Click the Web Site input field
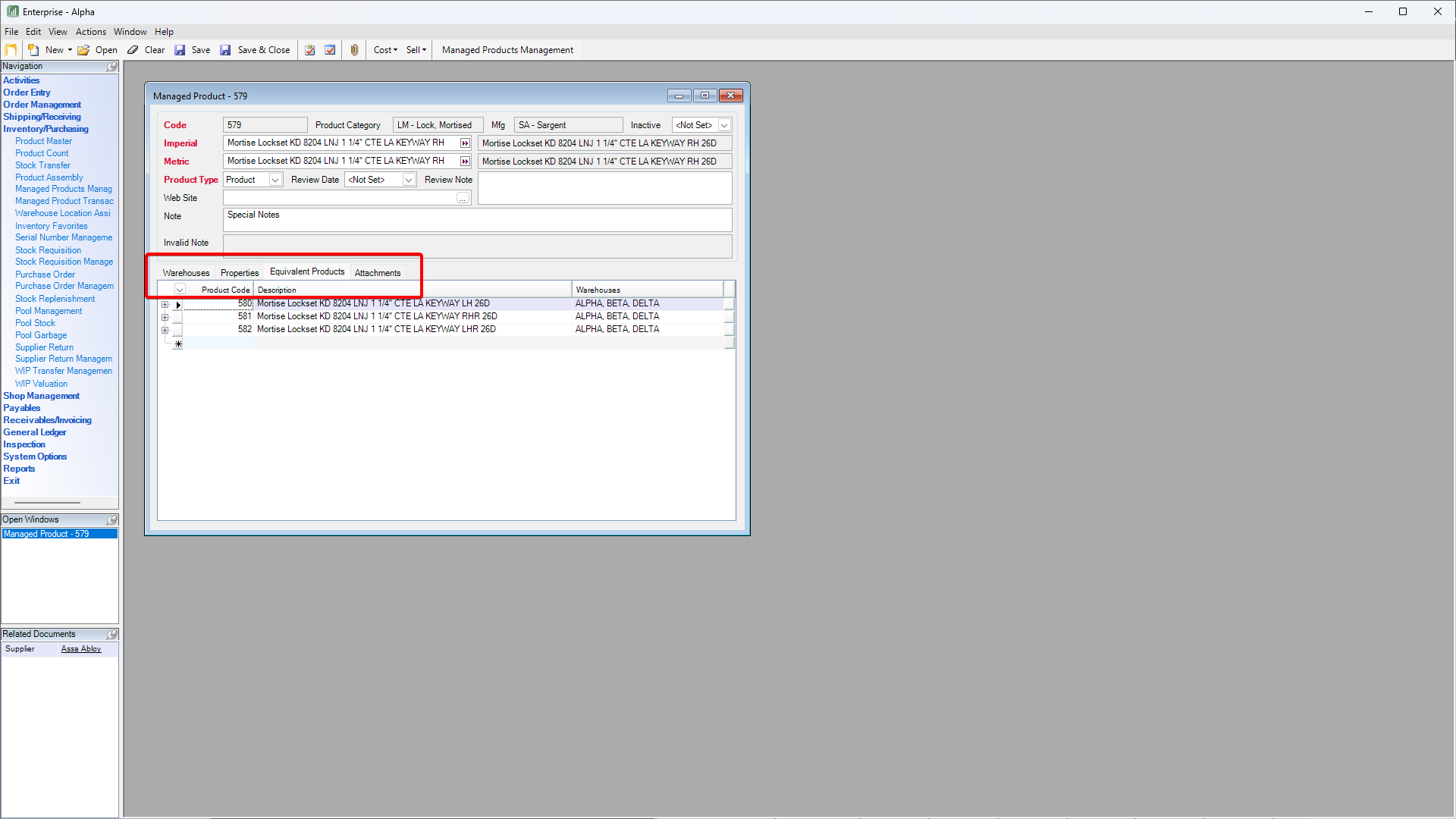This screenshot has height=819, width=1456. [x=340, y=198]
